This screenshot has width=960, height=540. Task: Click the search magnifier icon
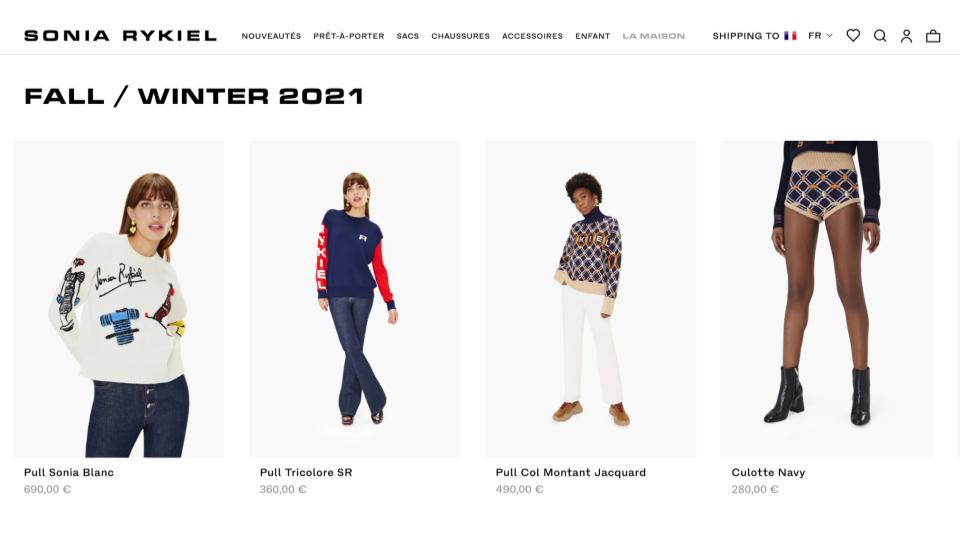tap(880, 36)
